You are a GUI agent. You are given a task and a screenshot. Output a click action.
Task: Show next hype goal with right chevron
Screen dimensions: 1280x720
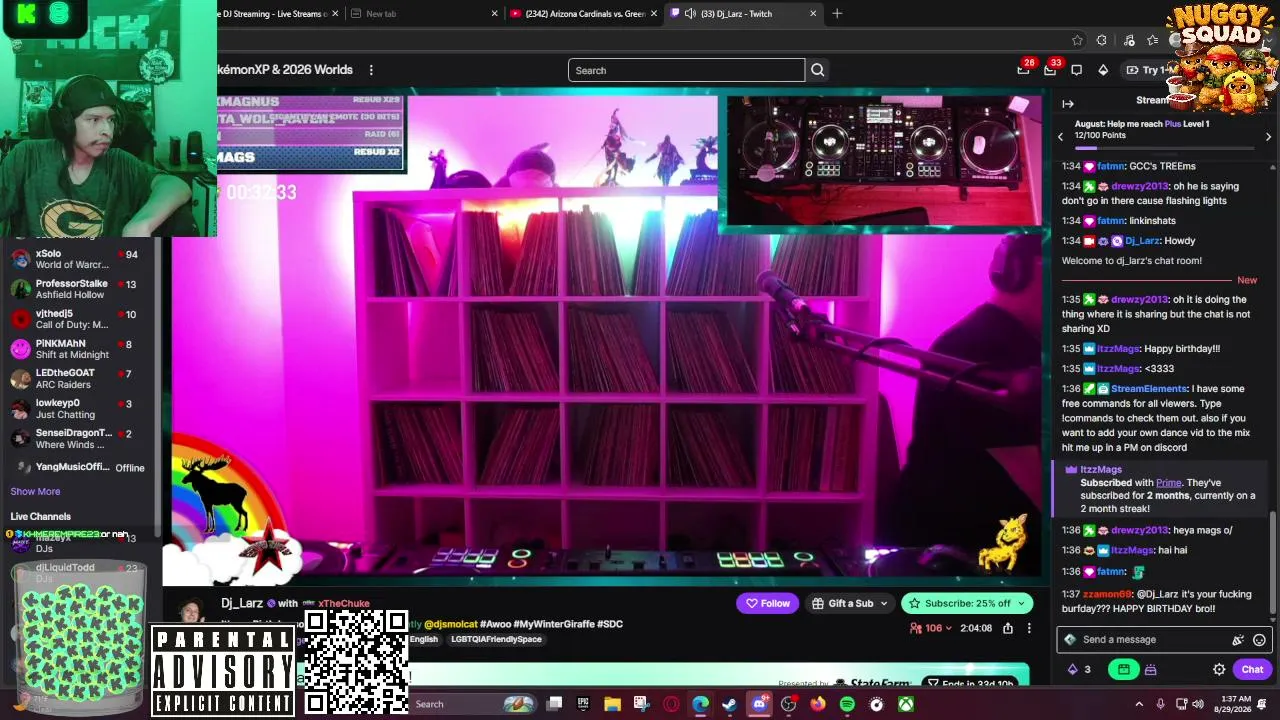tap(1268, 137)
